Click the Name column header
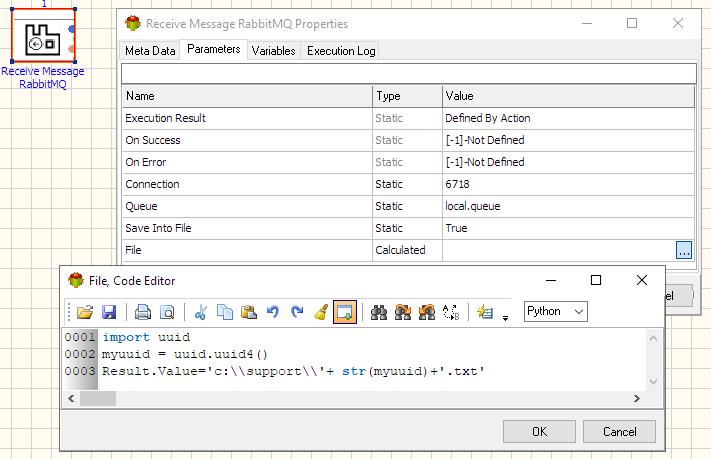Viewport: 711px width, 459px height. click(247, 96)
